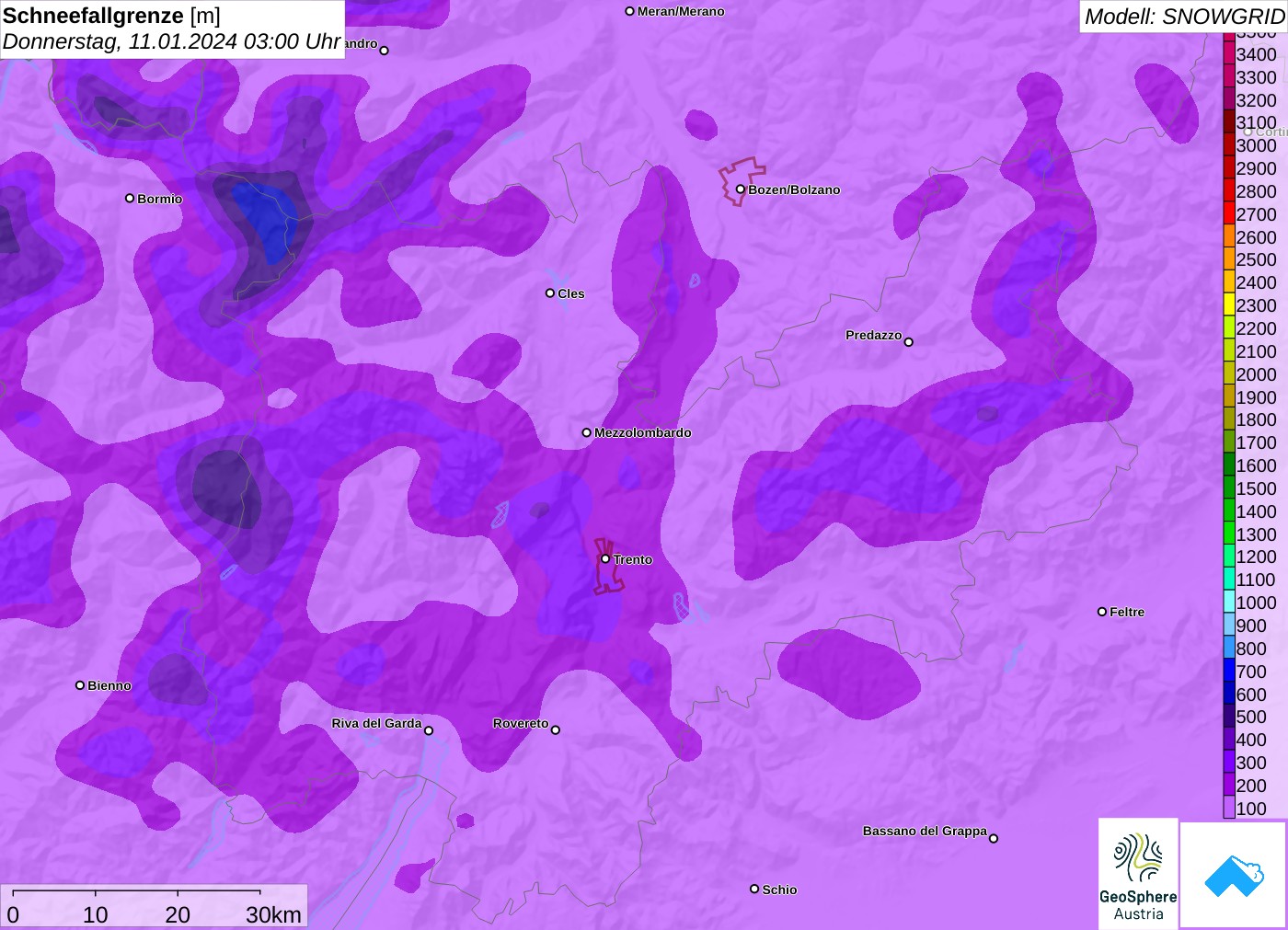Click the Bozen/Bolzano city marker dot
The width and height of the screenshot is (1288, 930).
tap(740, 189)
